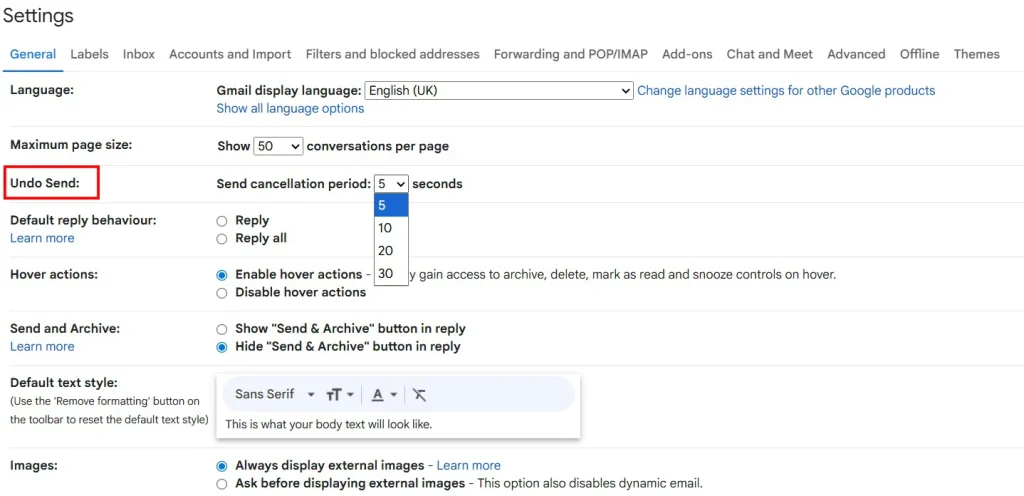Open the text colour icon
Screen dimensions: 1024x496
384,395
